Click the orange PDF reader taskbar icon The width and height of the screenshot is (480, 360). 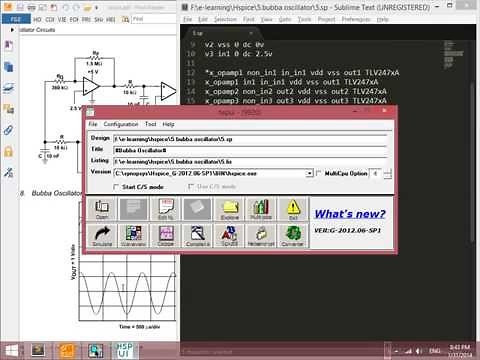pos(66,350)
